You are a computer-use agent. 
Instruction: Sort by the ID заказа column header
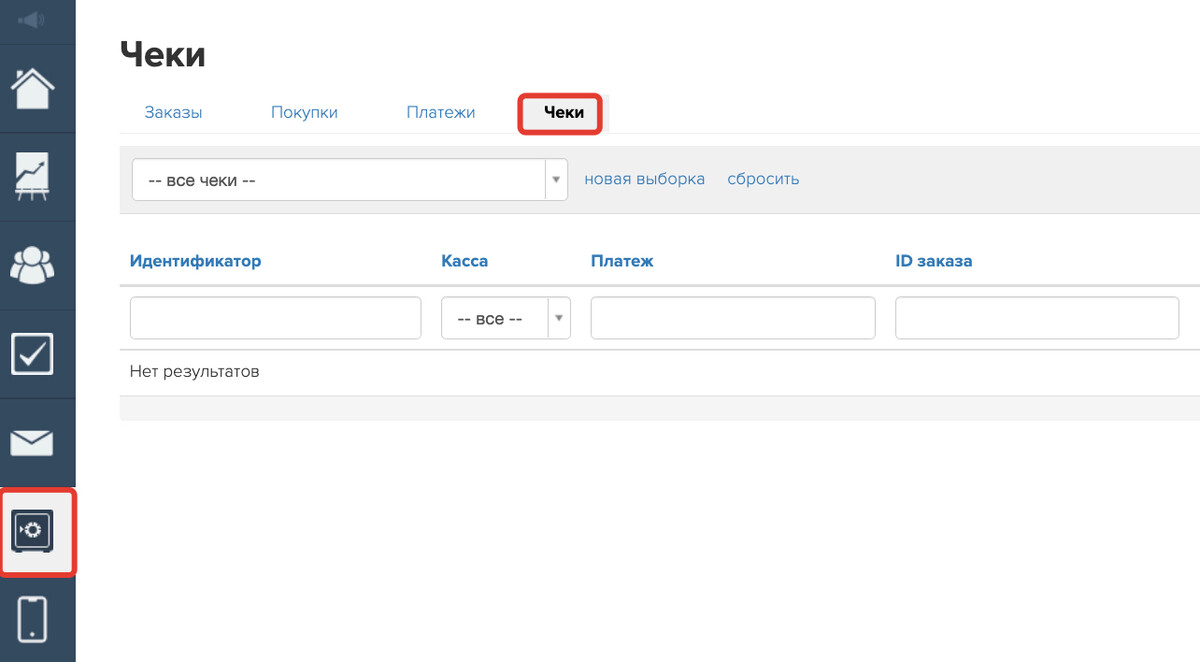pos(934,261)
